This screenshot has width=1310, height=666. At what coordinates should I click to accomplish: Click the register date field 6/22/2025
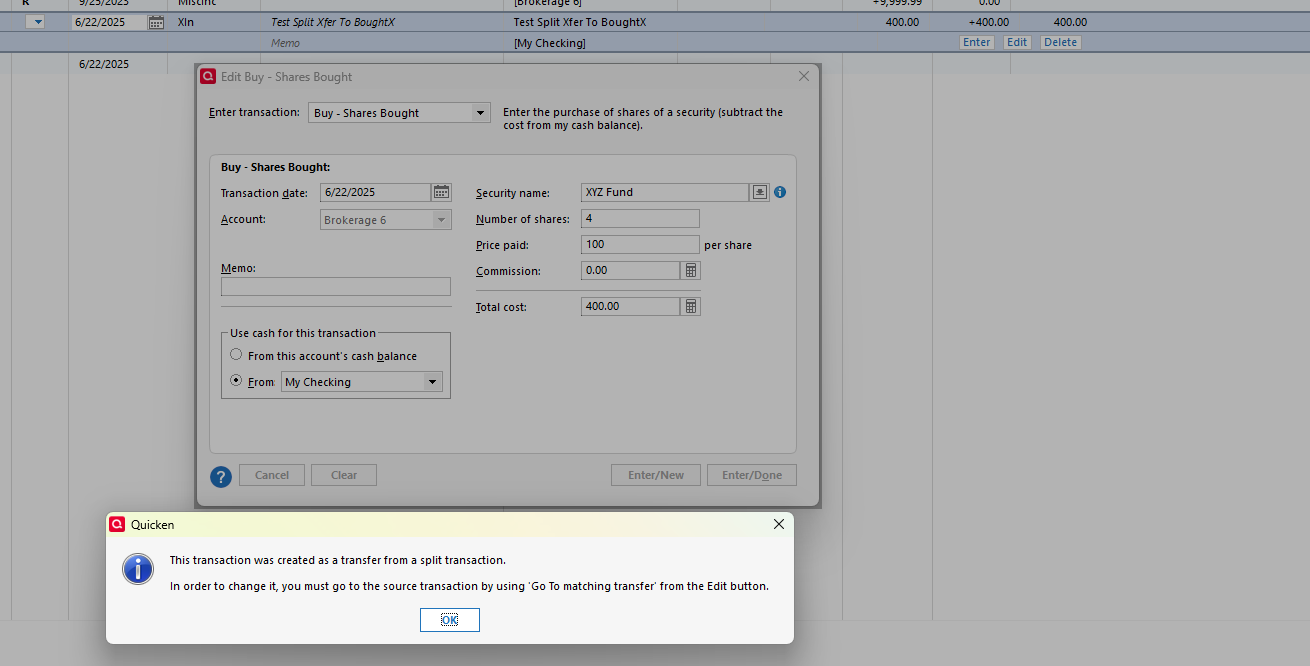pos(110,22)
